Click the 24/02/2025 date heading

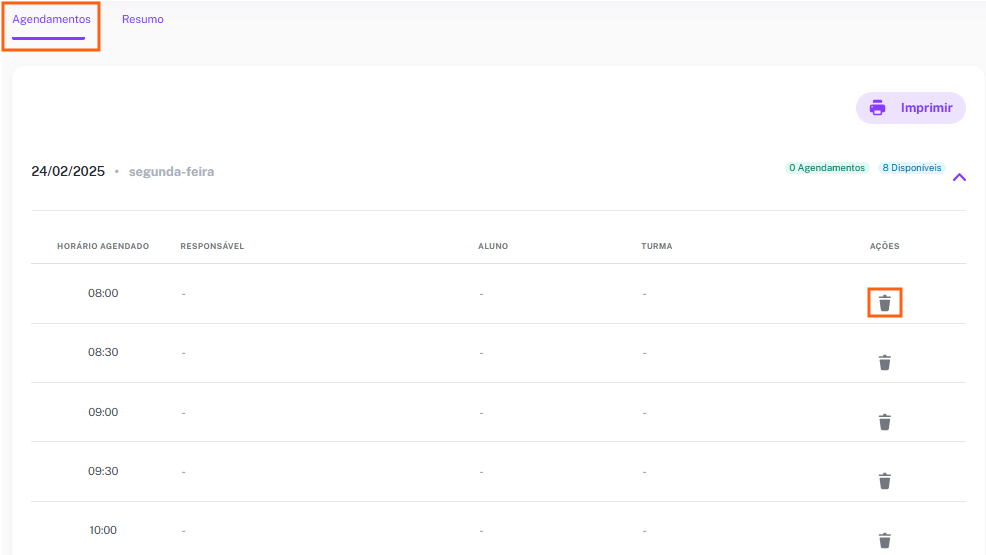[x=68, y=172]
